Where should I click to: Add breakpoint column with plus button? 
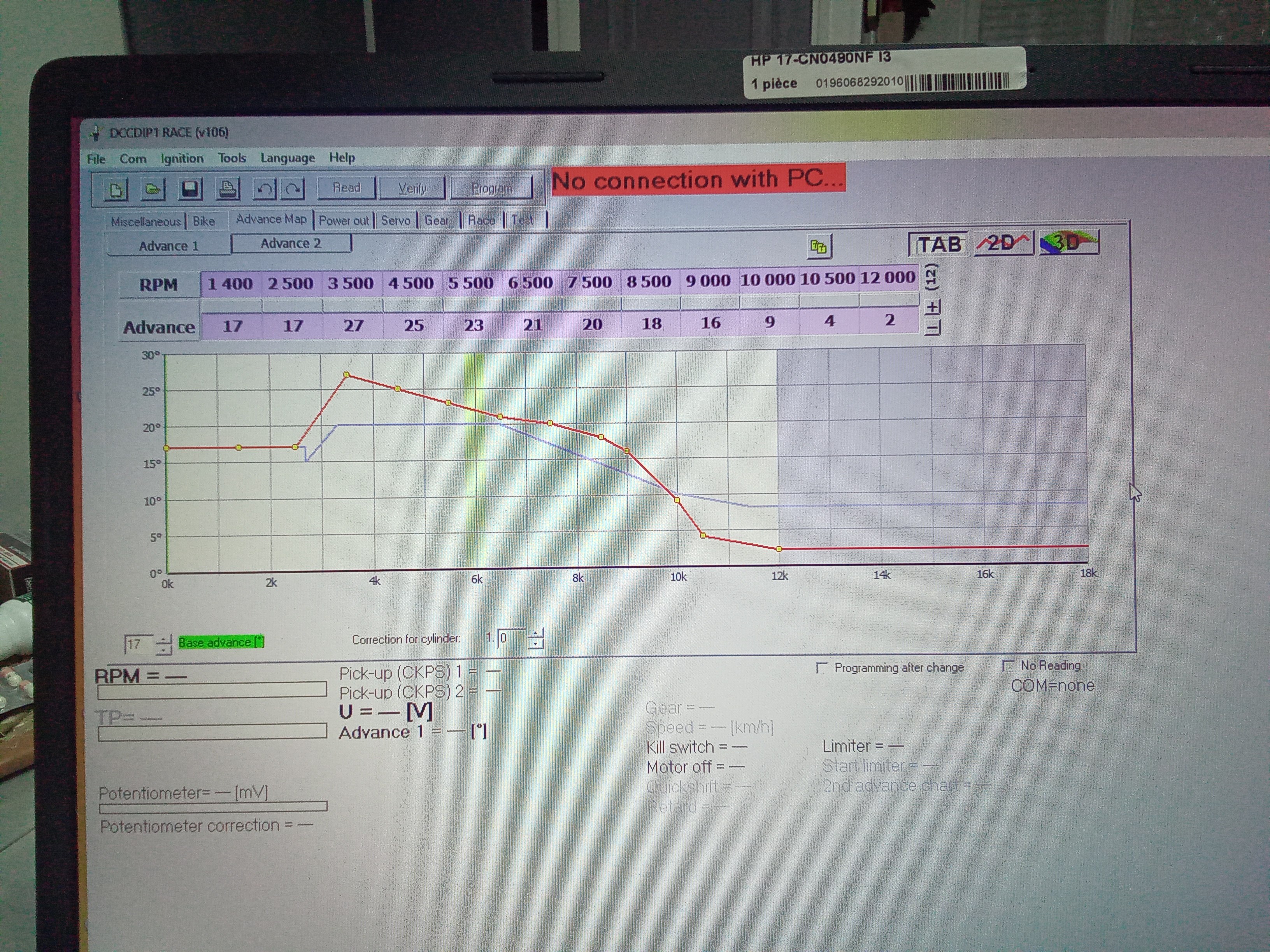pos(932,307)
